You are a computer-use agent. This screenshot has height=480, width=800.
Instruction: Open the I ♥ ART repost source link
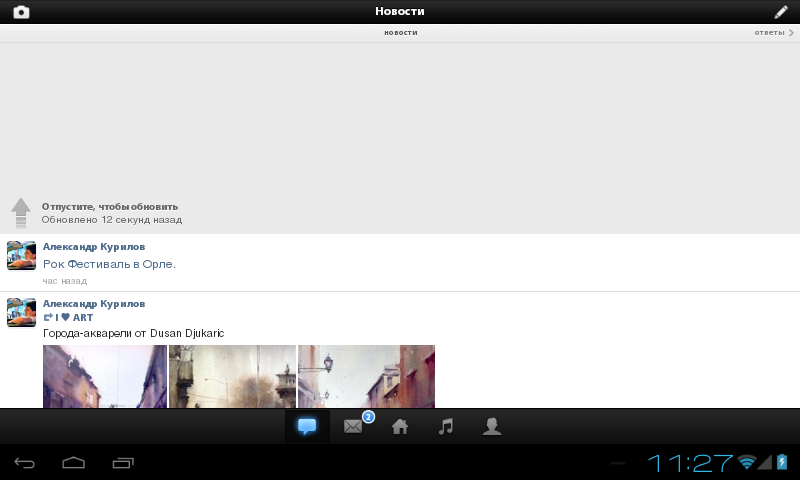click(74, 318)
